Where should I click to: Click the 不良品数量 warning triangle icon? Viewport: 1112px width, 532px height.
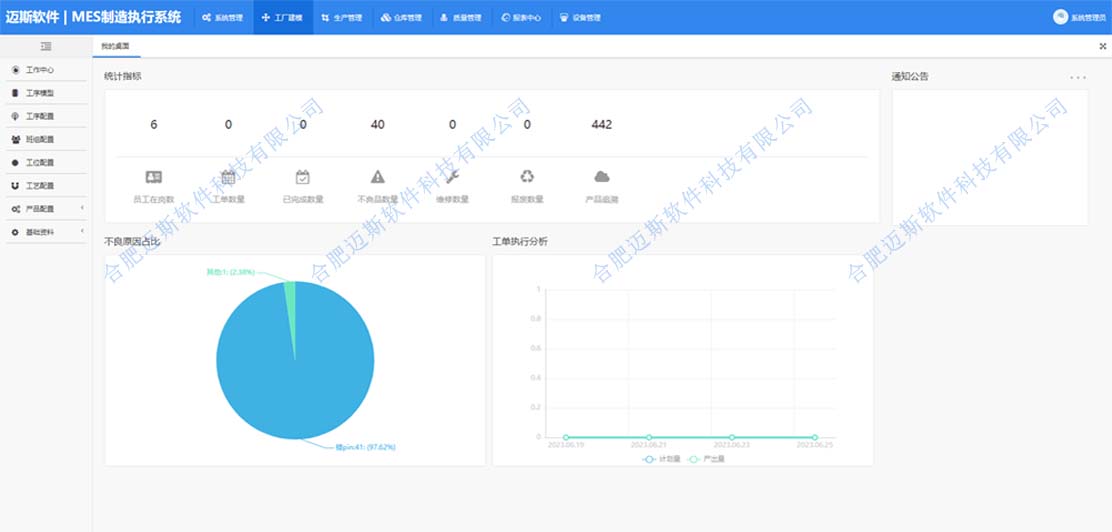(x=377, y=177)
